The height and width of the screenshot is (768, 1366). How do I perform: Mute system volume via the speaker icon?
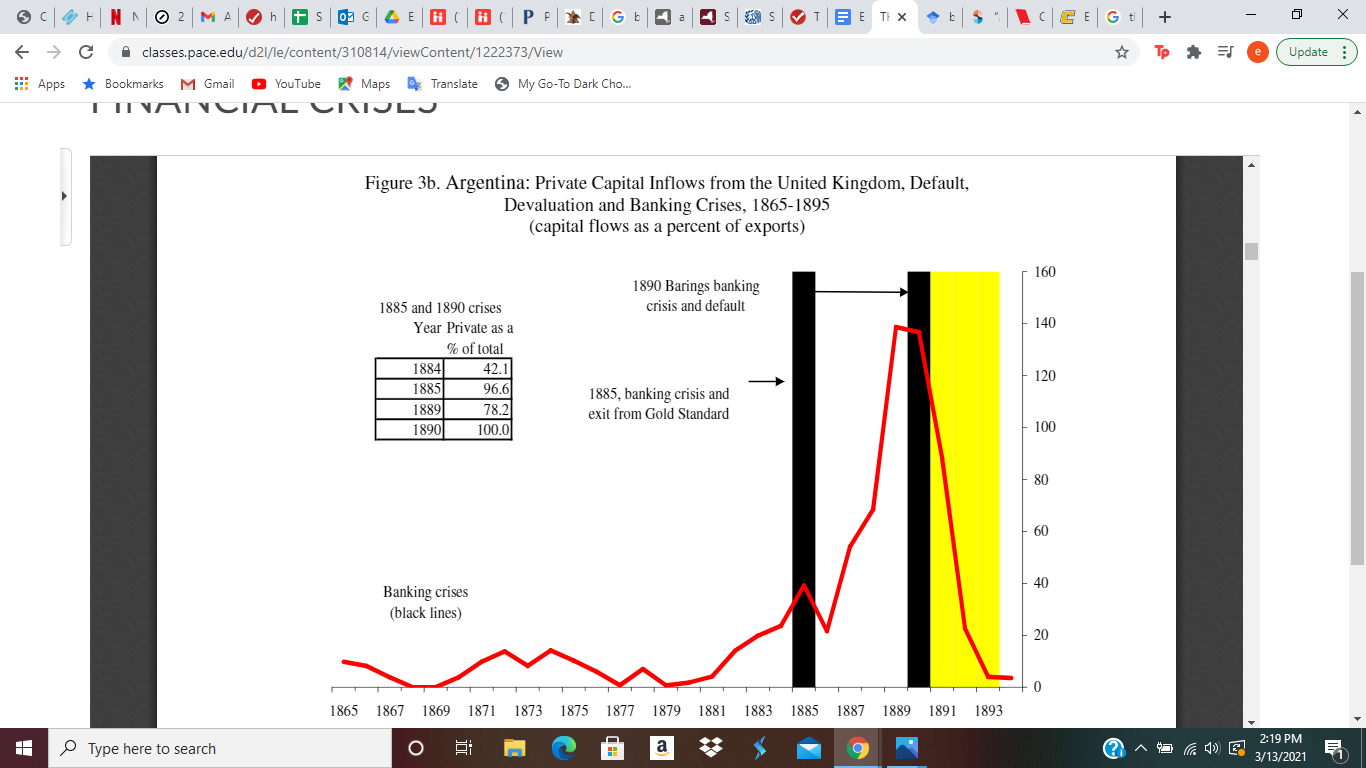click(x=1211, y=748)
